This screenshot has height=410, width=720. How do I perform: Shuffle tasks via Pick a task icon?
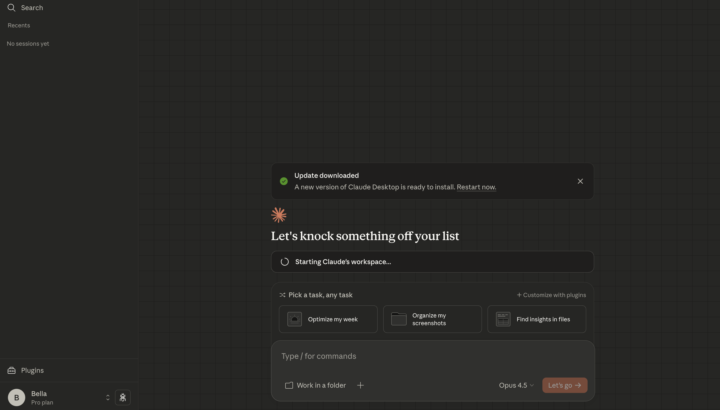tap(282, 295)
